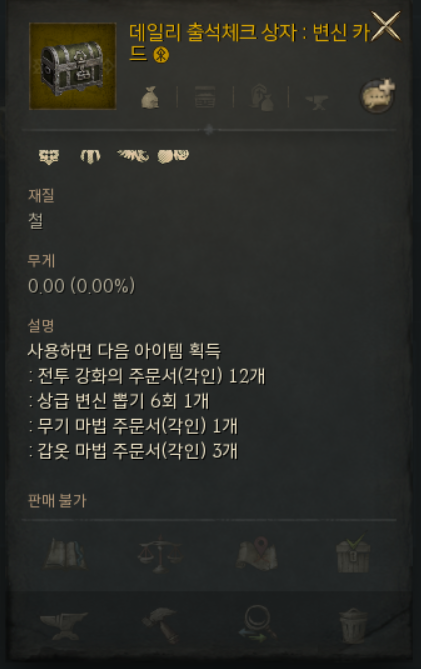Click the large anvil icon at bottom
Image resolution: width=421 pixels, height=669 pixels.
(64, 625)
